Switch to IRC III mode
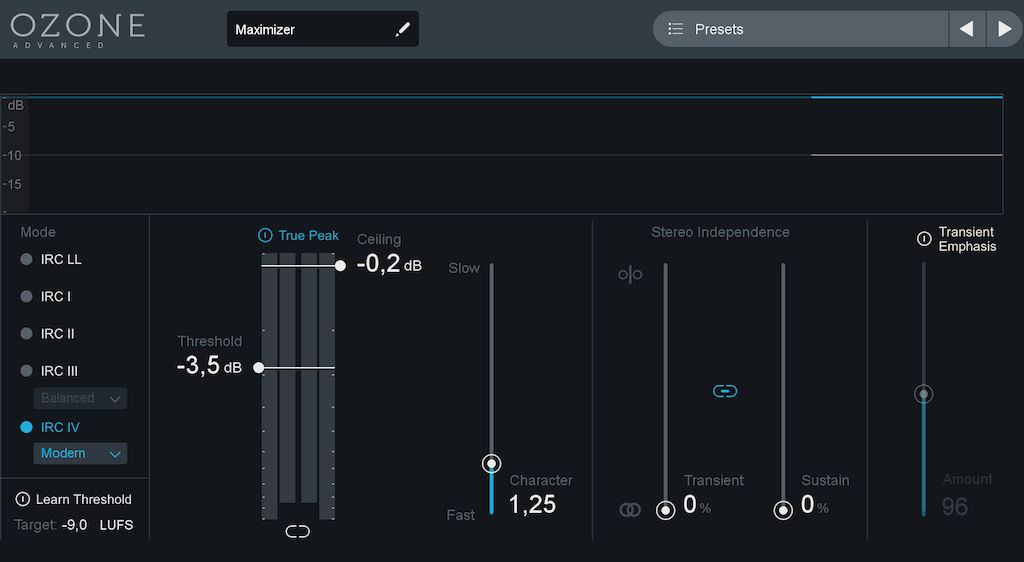The width and height of the screenshot is (1024, 562). point(26,371)
